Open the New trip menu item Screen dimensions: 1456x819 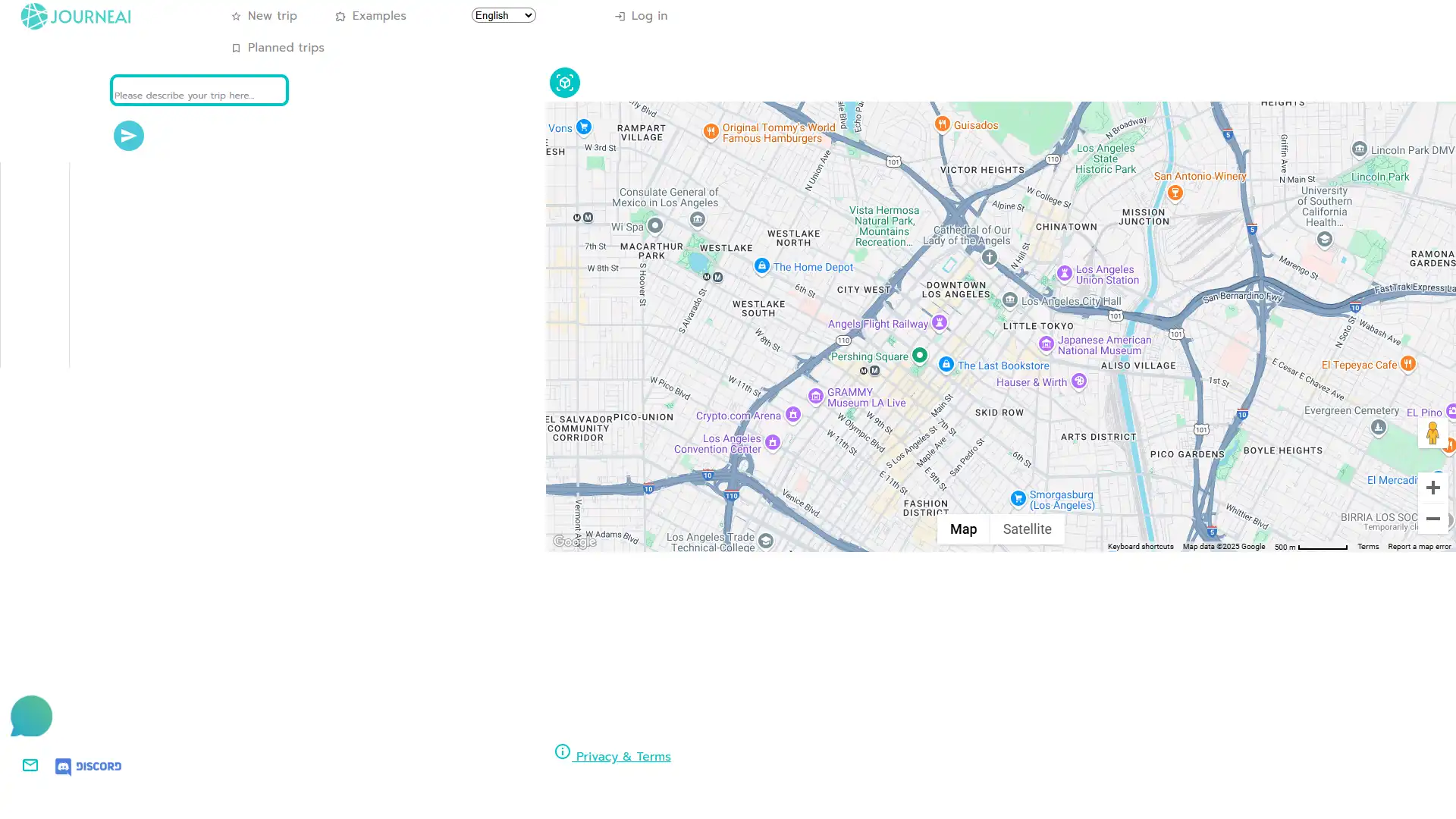click(x=264, y=16)
